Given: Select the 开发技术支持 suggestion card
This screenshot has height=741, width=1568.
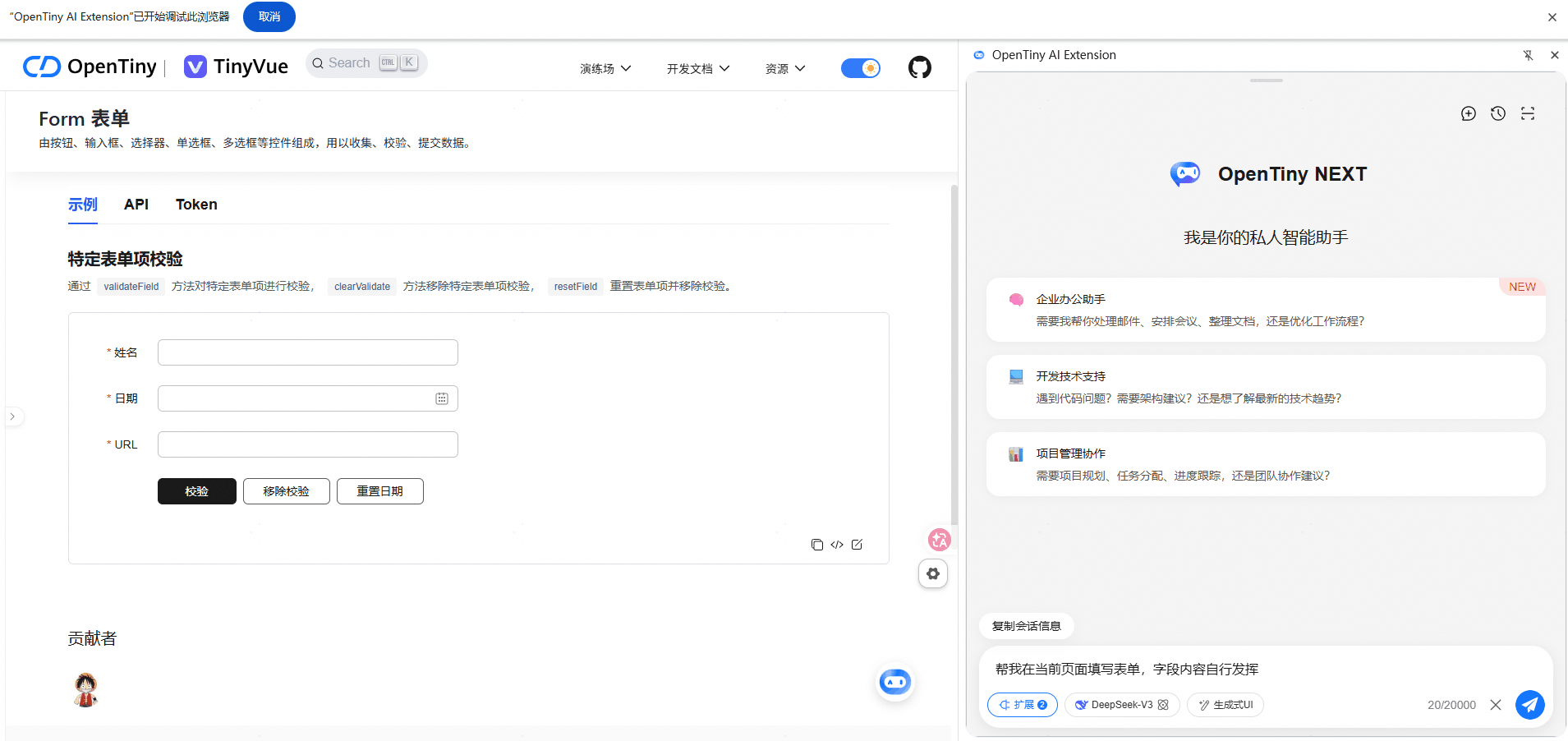Looking at the screenshot, I should pos(1266,387).
